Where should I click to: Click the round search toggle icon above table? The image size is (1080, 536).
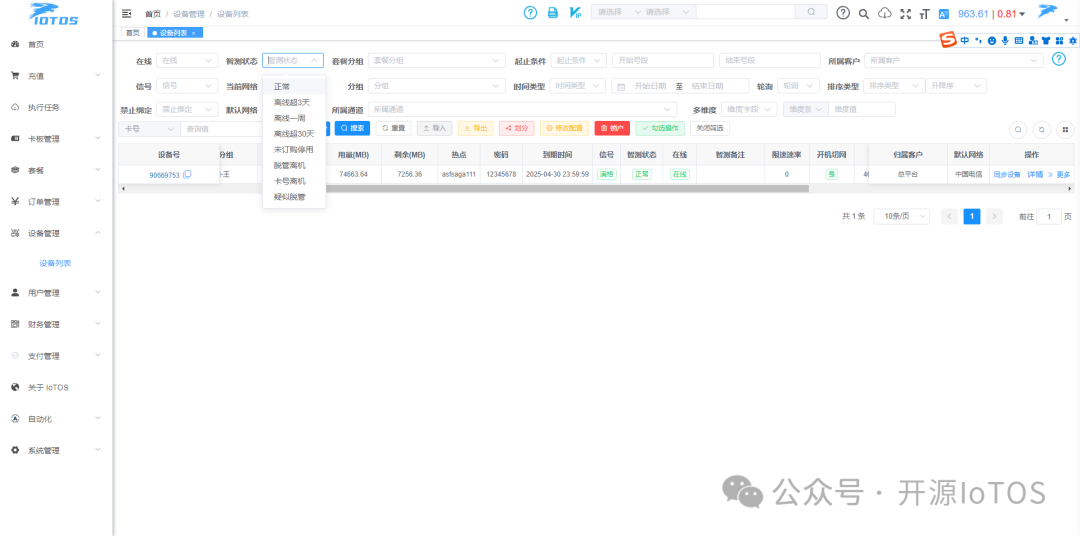[1019, 129]
